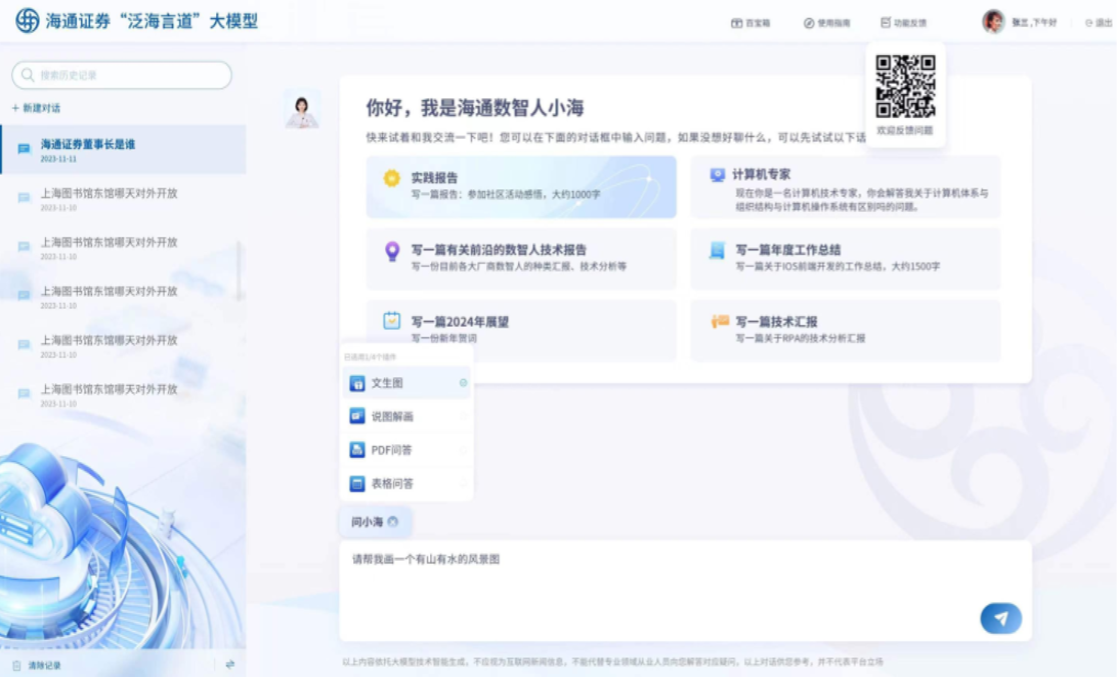Toggle the 文生图 selection radio
Image resolution: width=1117 pixels, height=677 pixels.
(463, 383)
